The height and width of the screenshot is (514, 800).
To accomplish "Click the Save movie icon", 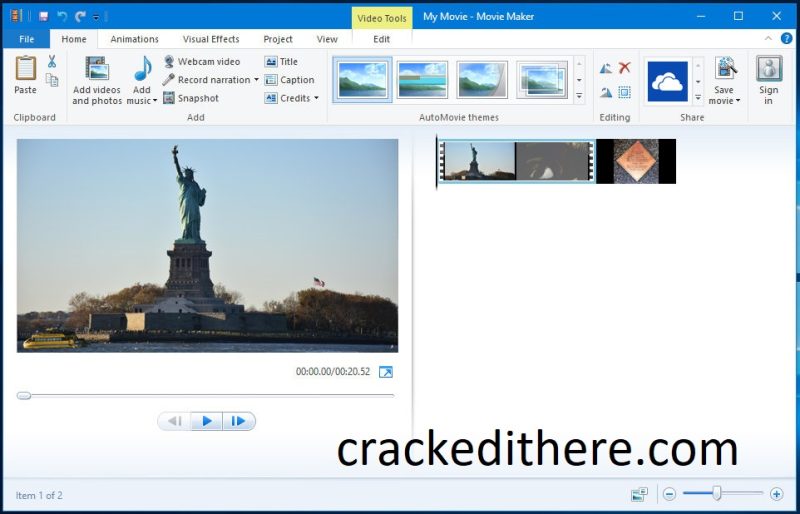I will coord(726,69).
